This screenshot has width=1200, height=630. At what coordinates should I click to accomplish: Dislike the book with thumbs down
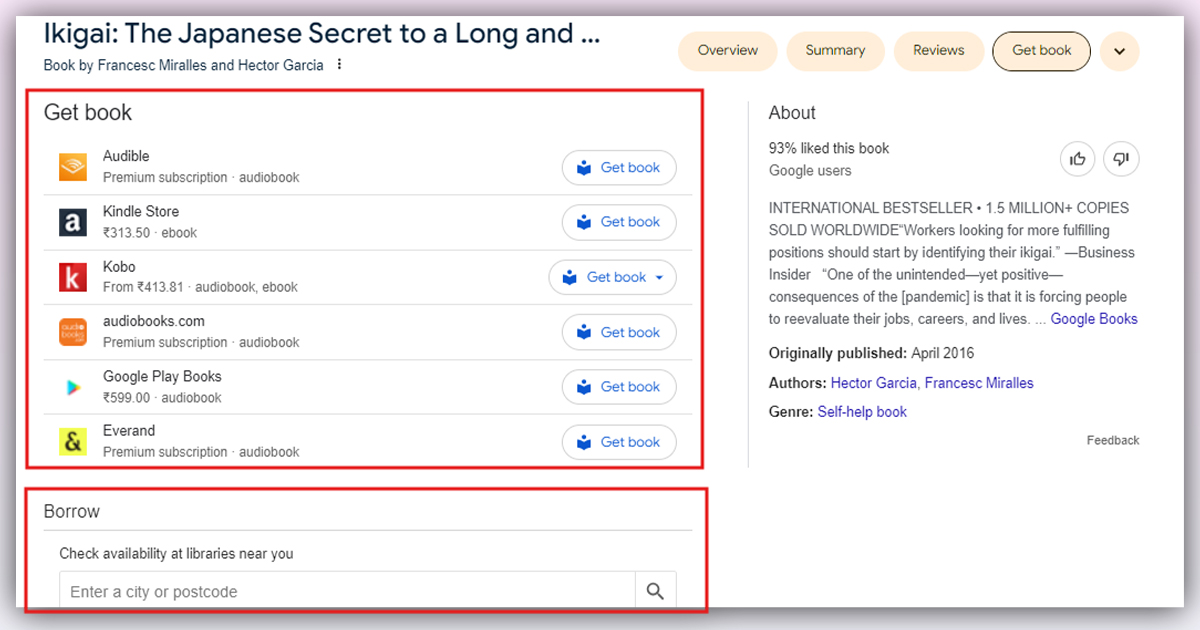click(x=1120, y=158)
